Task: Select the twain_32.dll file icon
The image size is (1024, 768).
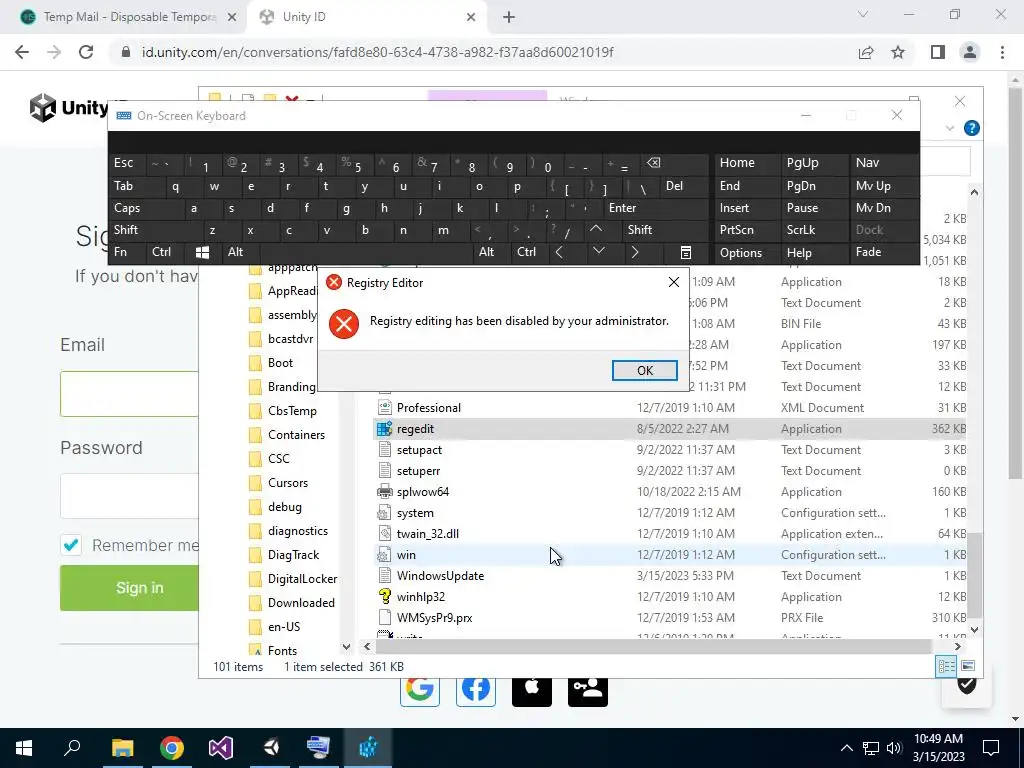Action: [x=385, y=534]
